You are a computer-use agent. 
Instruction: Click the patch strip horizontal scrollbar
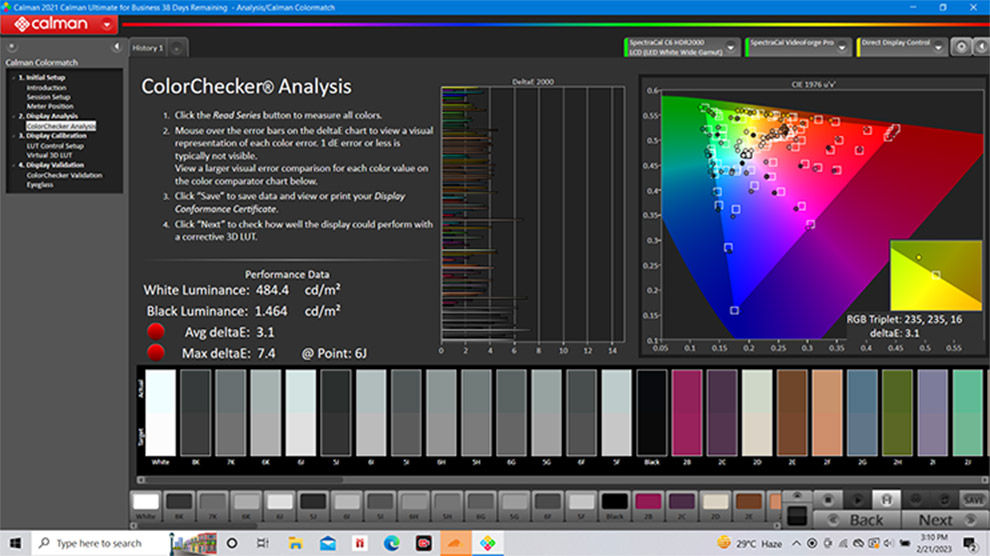455,525
